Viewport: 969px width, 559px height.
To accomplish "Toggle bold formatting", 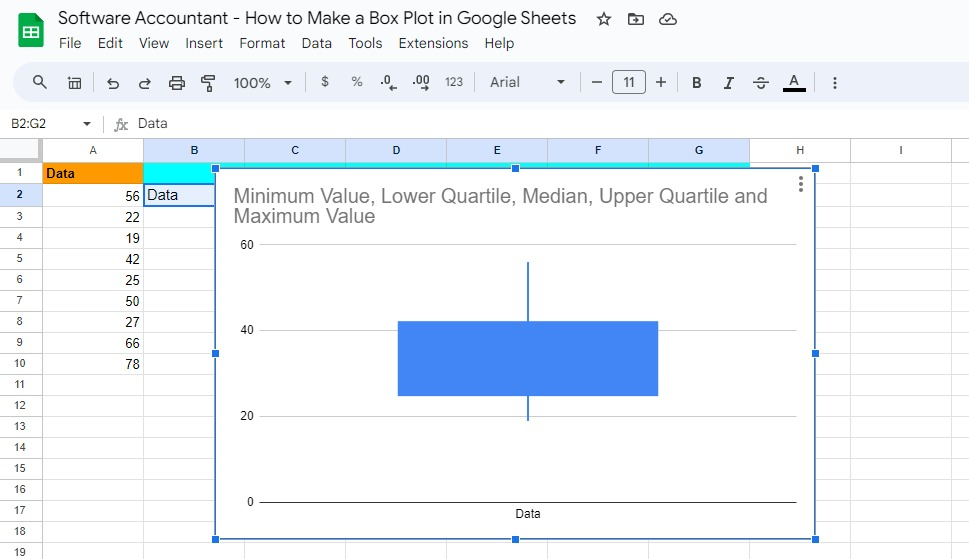I will (696, 83).
